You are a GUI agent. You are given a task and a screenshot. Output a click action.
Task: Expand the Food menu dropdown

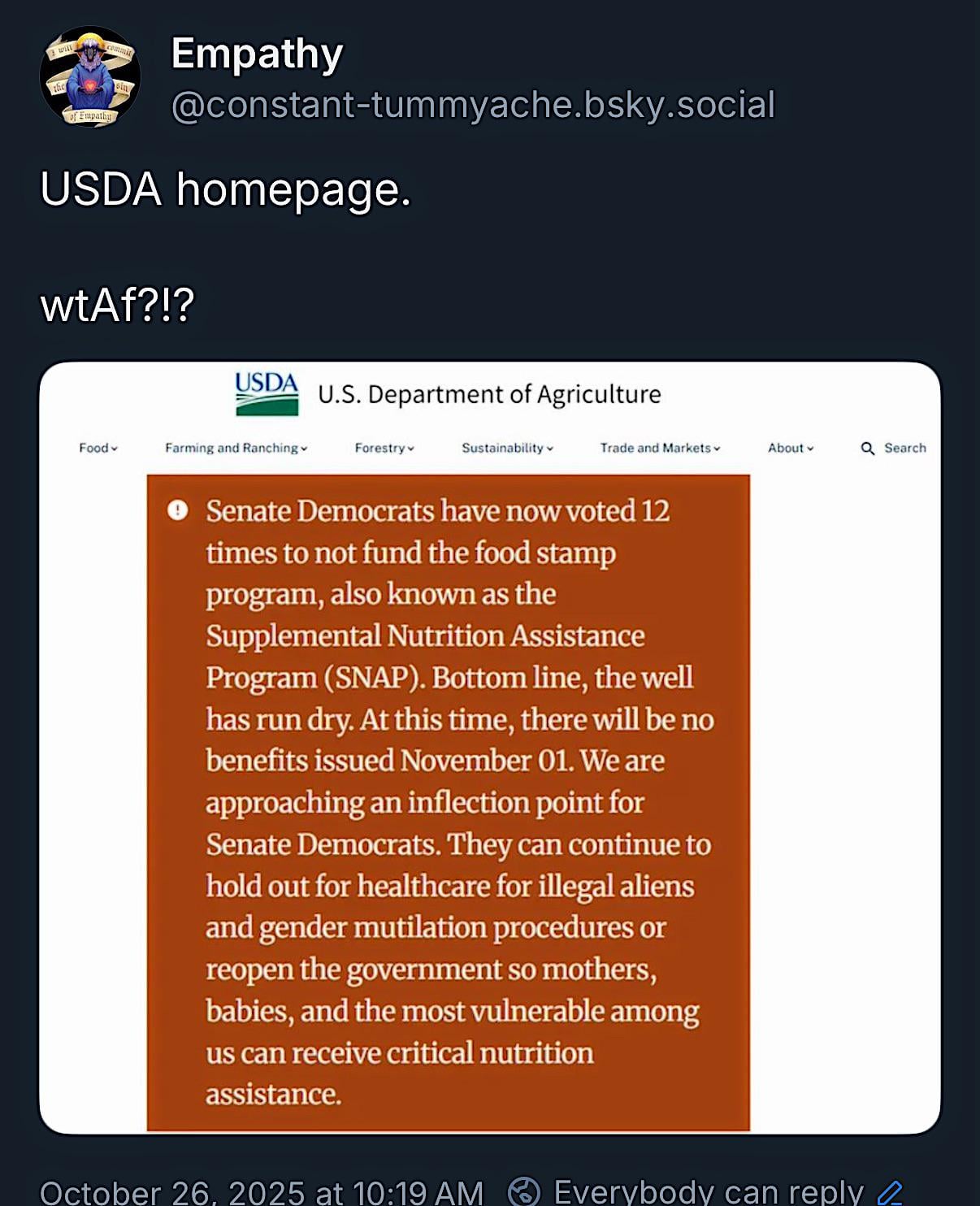coord(98,448)
